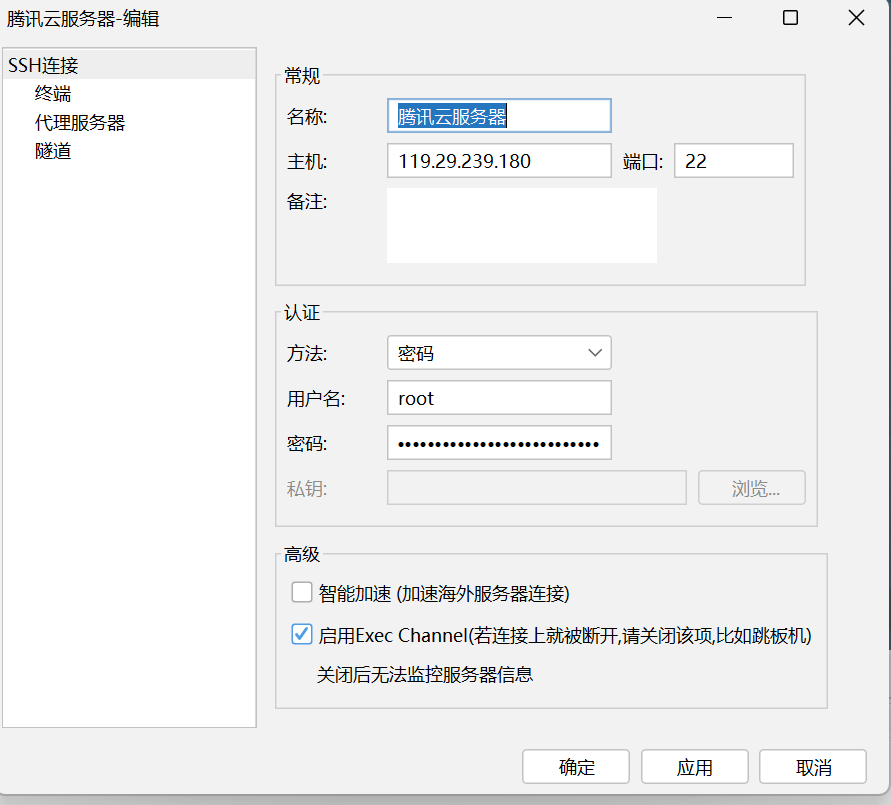Open the 方法 authentication dropdown
The image size is (891, 805).
pos(499,353)
